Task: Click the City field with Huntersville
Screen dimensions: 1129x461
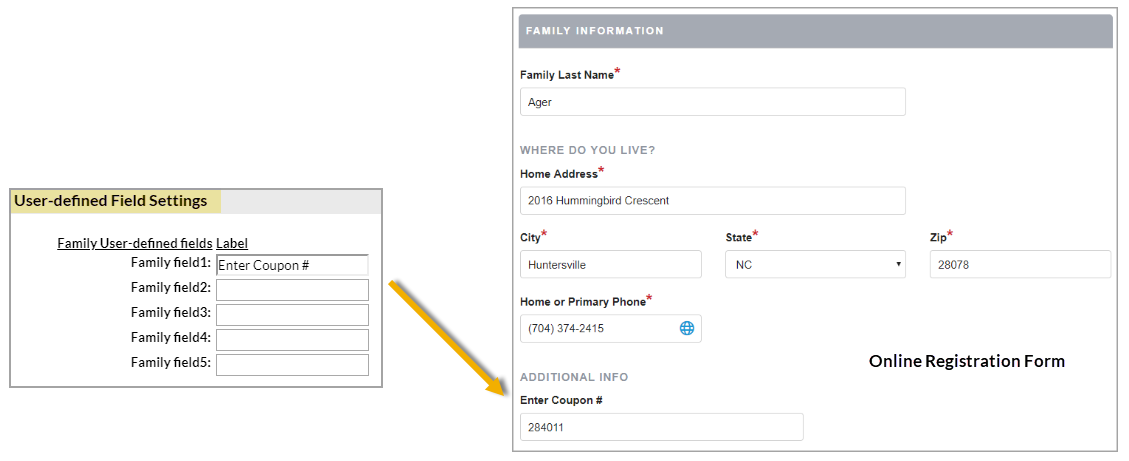Action: pos(610,265)
